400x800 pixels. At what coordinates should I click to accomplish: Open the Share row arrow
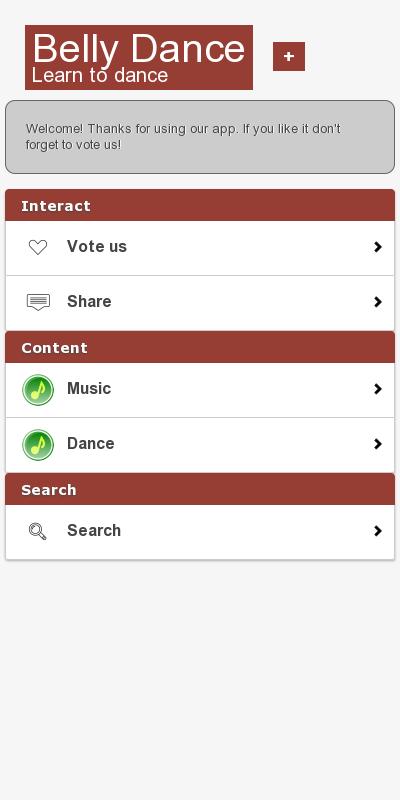click(x=378, y=302)
